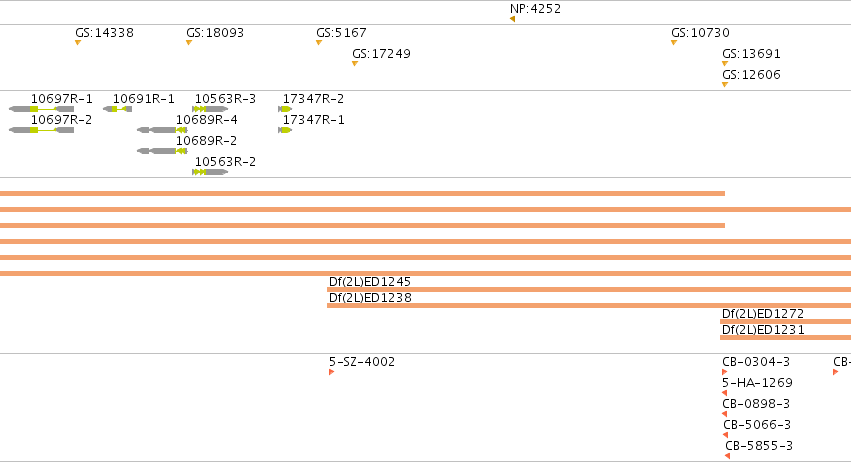This screenshot has height=462, width=851.
Task: Click the 10563R-2 label text
Action: pos(225,162)
